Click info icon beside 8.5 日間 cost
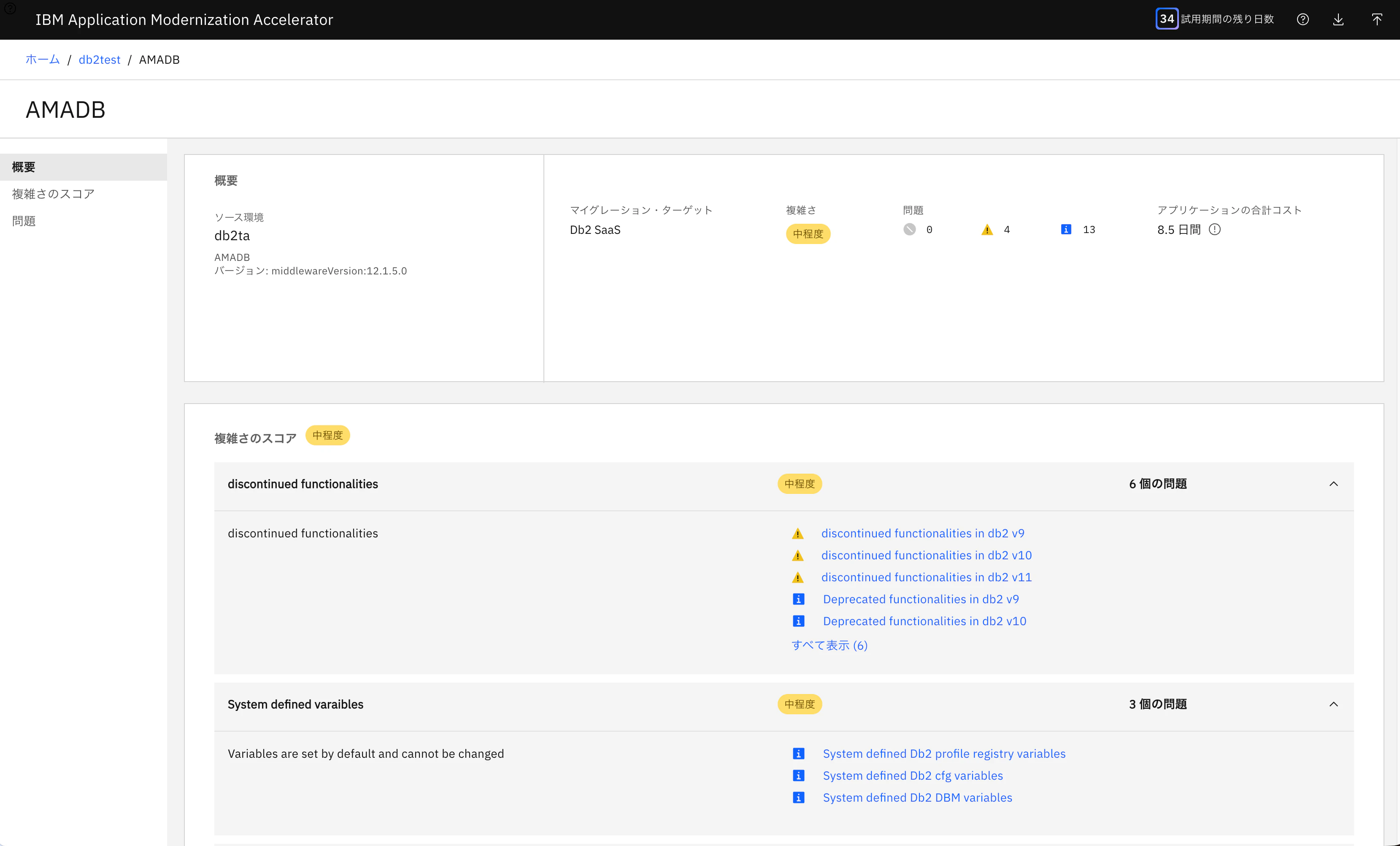Image resolution: width=1400 pixels, height=846 pixels. [x=1215, y=229]
